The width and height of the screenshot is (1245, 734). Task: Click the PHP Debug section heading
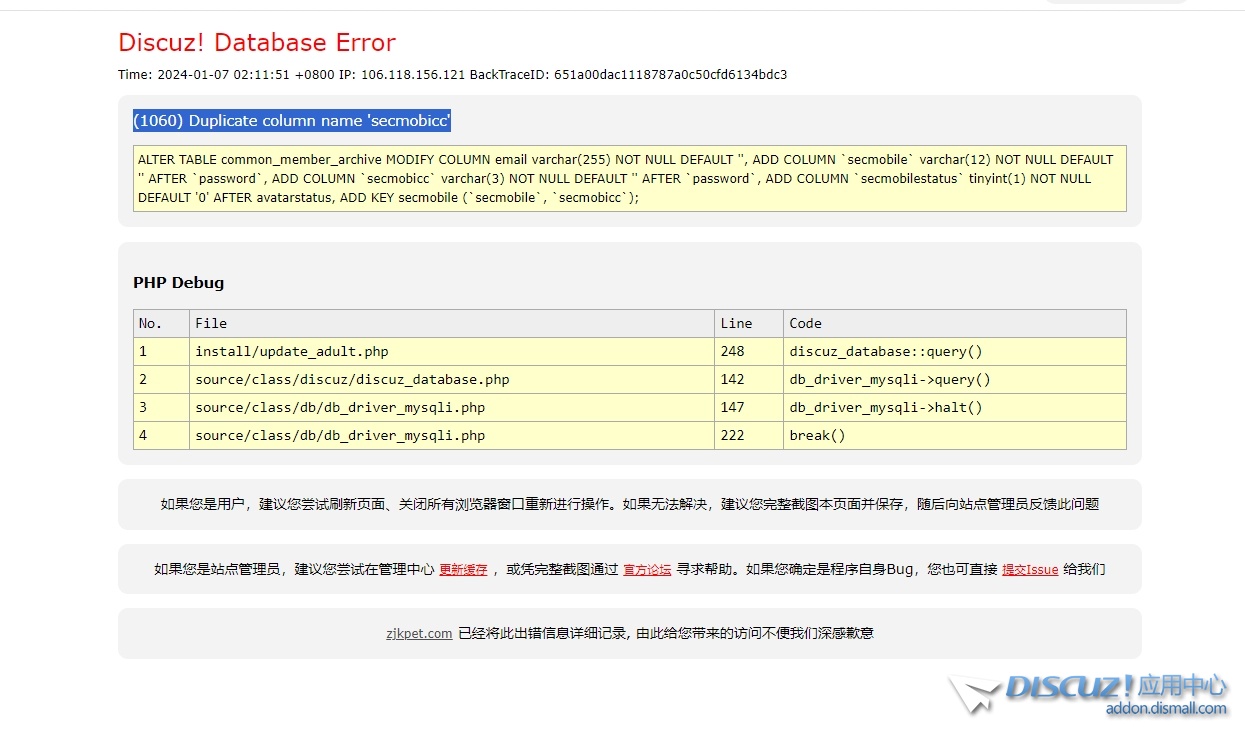coord(179,283)
